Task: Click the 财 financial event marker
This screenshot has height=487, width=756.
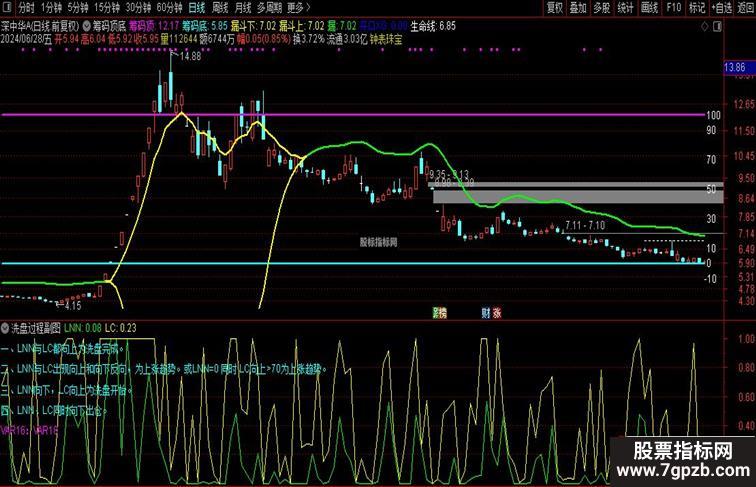Action: tap(486, 313)
